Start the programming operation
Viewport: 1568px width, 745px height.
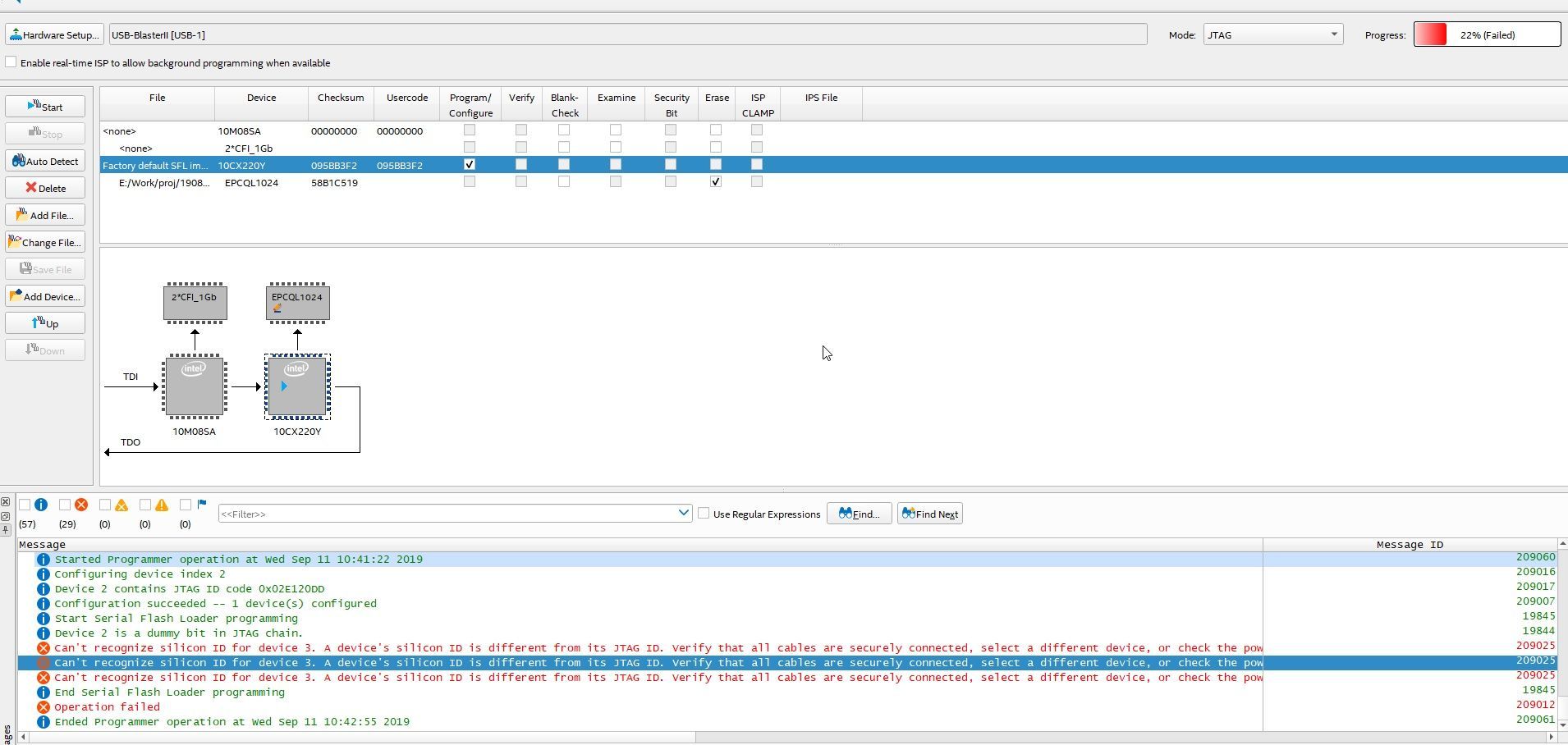(x=45, y=107)
